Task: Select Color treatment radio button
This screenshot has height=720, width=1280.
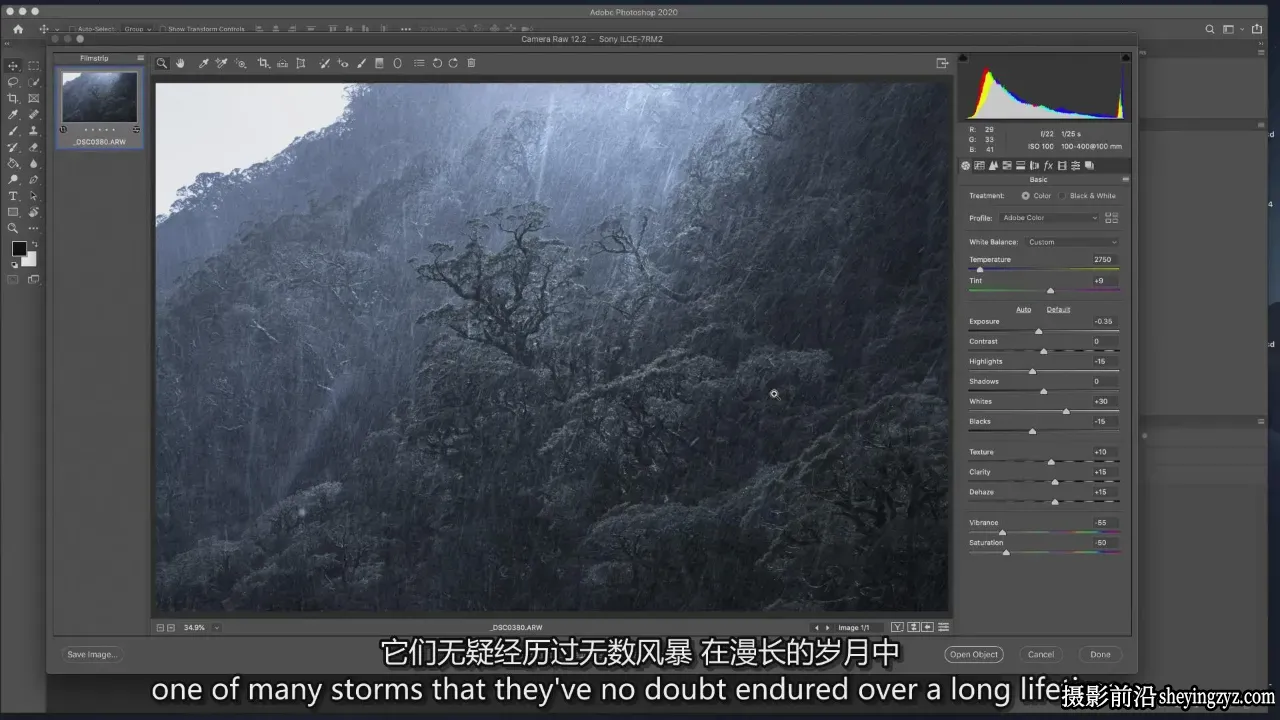Action: point(1025,196)
